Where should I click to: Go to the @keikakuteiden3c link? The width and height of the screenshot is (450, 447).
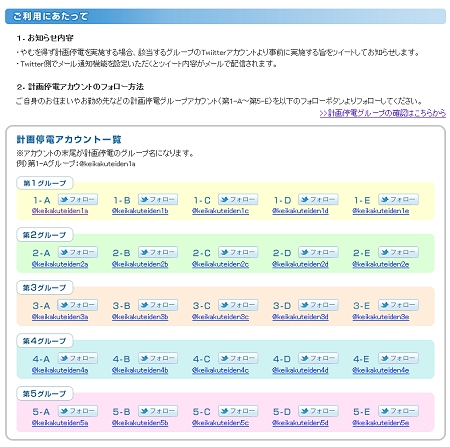[220, 317]
